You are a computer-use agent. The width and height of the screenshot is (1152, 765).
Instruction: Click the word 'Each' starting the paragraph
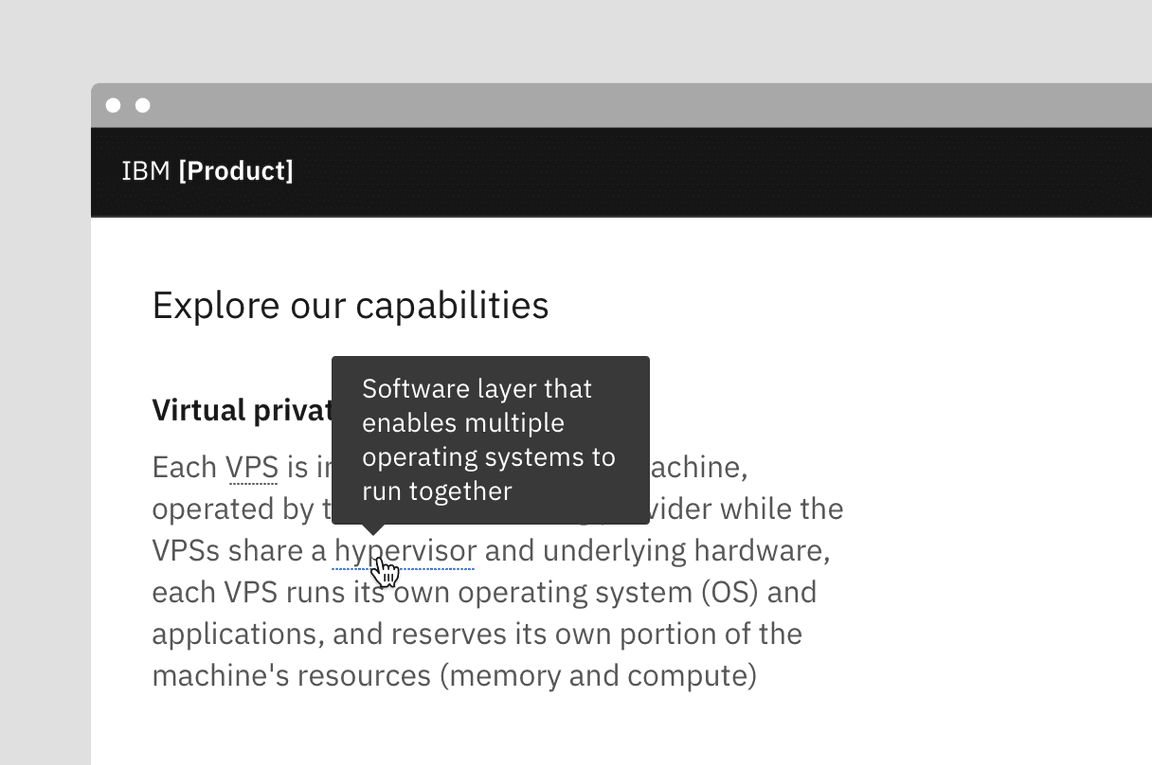[x=184, y=467]
